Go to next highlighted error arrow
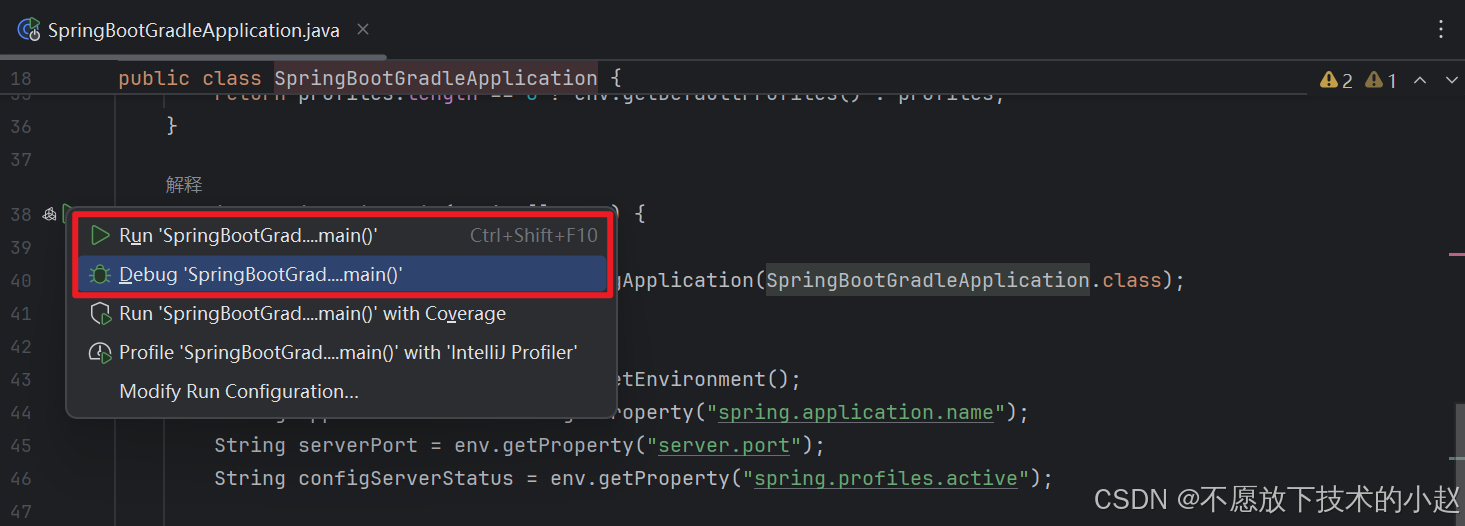The height and width of the screenshot is (526, 1465). pyautogui.click(x=1452, y=80)
